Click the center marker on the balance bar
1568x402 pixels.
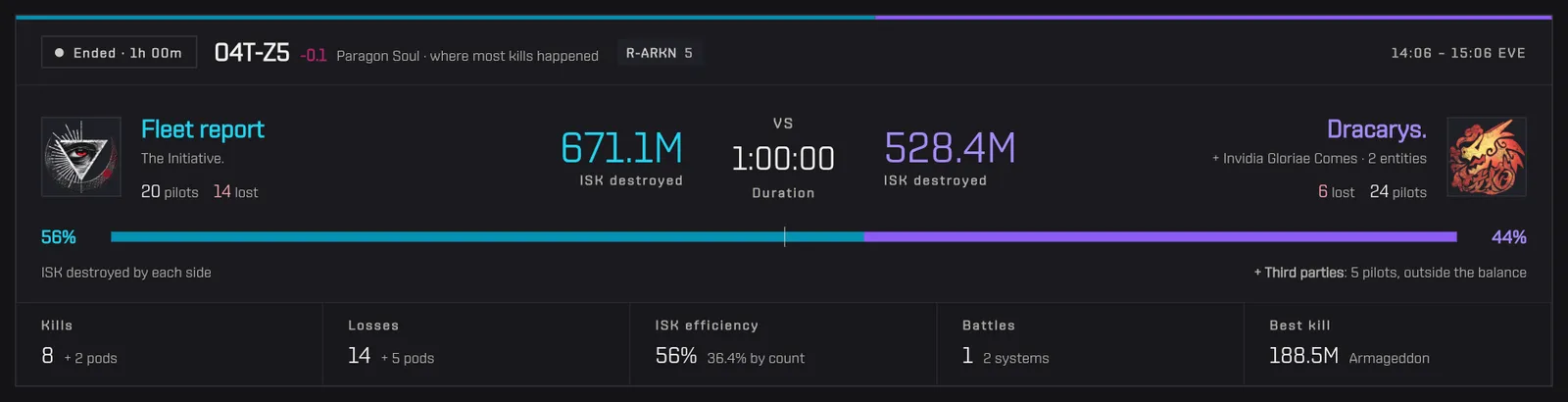[x=784, y=236]
